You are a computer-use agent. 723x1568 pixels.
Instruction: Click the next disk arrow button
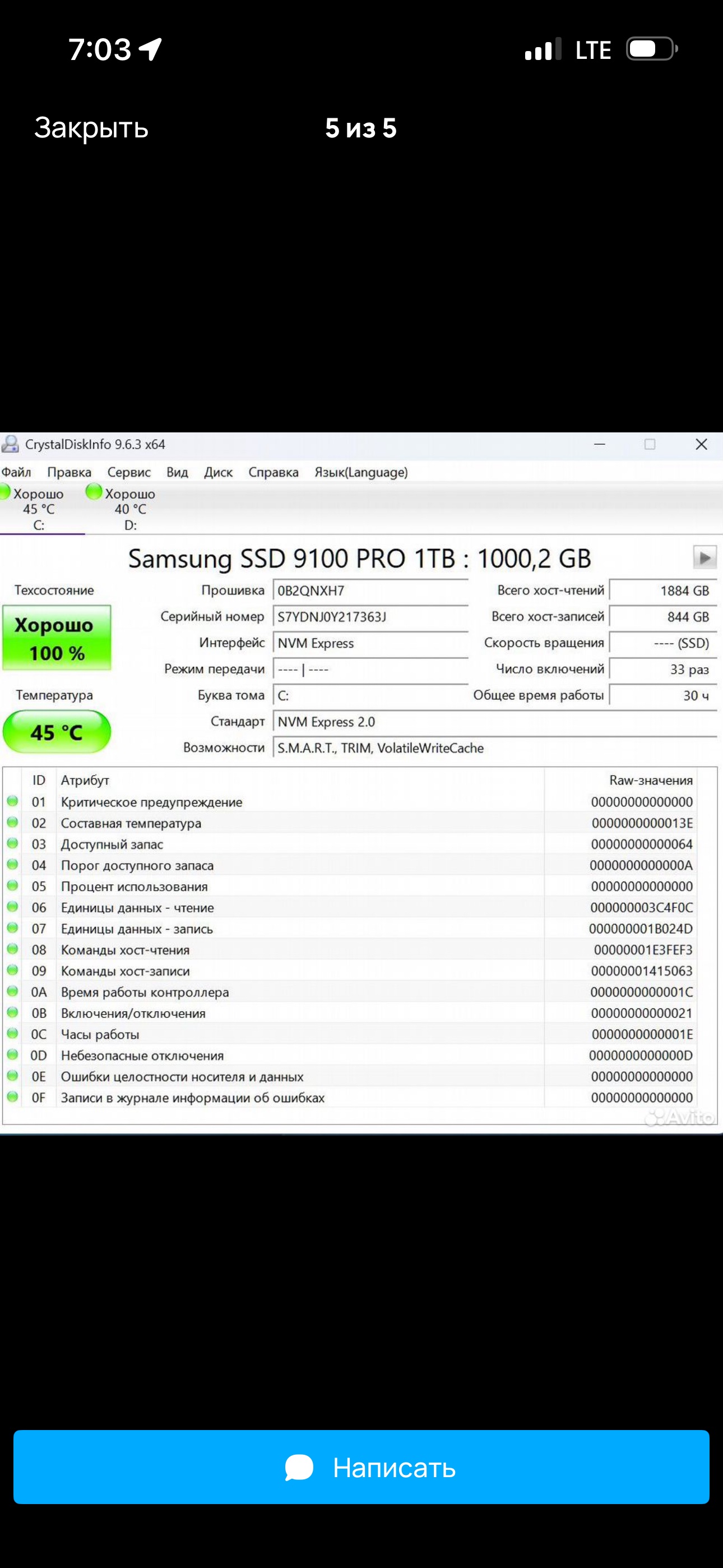(x=705, y=557)
